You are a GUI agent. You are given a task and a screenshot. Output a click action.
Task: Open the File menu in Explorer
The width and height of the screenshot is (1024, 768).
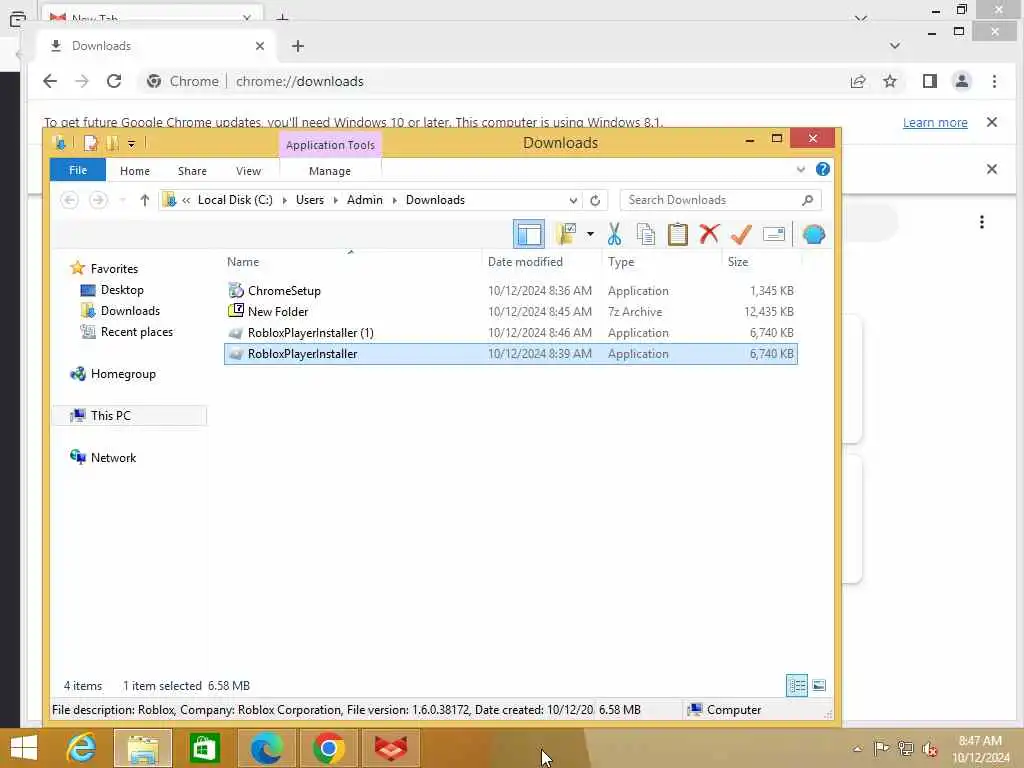pyautogui.click(x=78, y=170)
